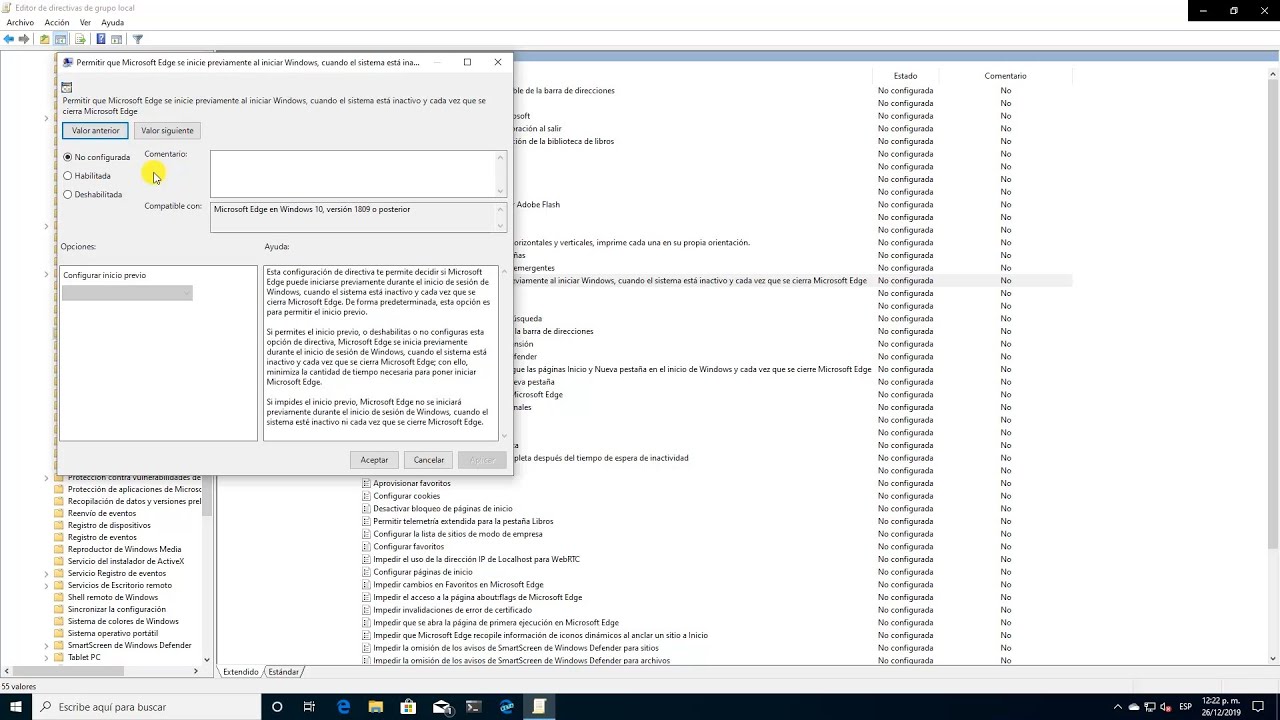Open Mail app from the taskbar
The width and height of the screenshot is (1280, 720).
tap(441, 707)
